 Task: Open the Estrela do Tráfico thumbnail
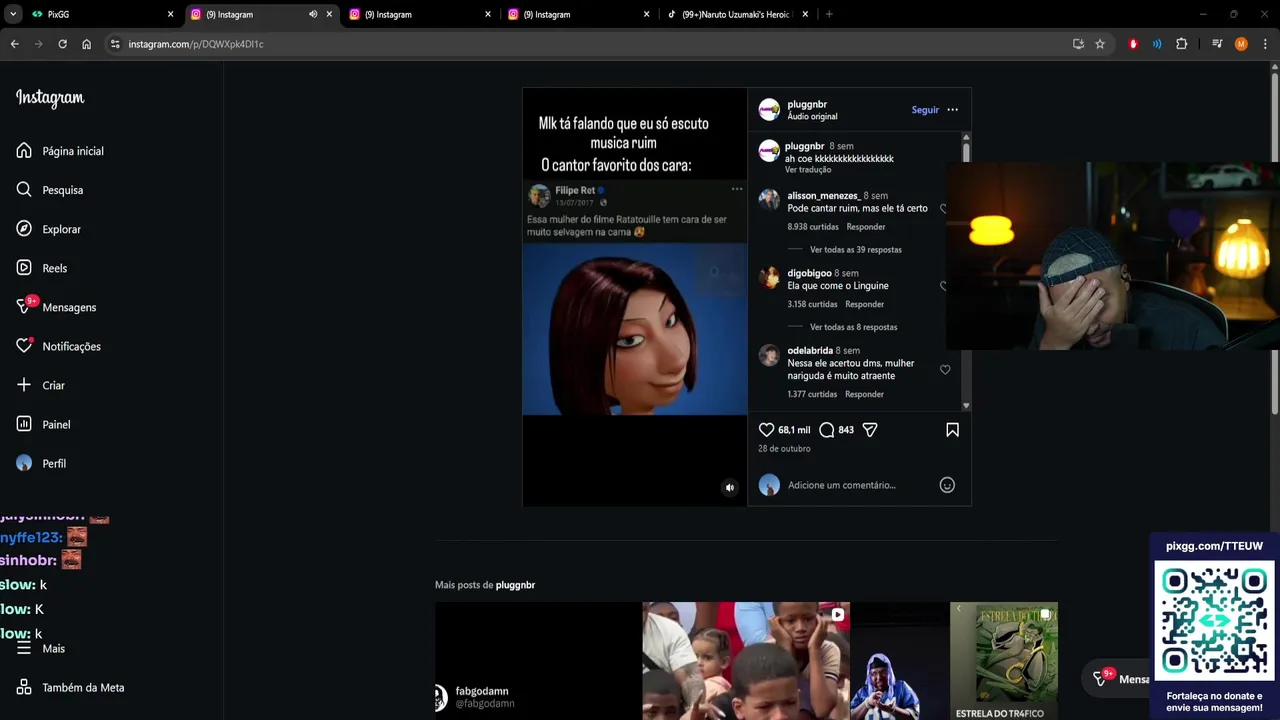point(1003,660)
